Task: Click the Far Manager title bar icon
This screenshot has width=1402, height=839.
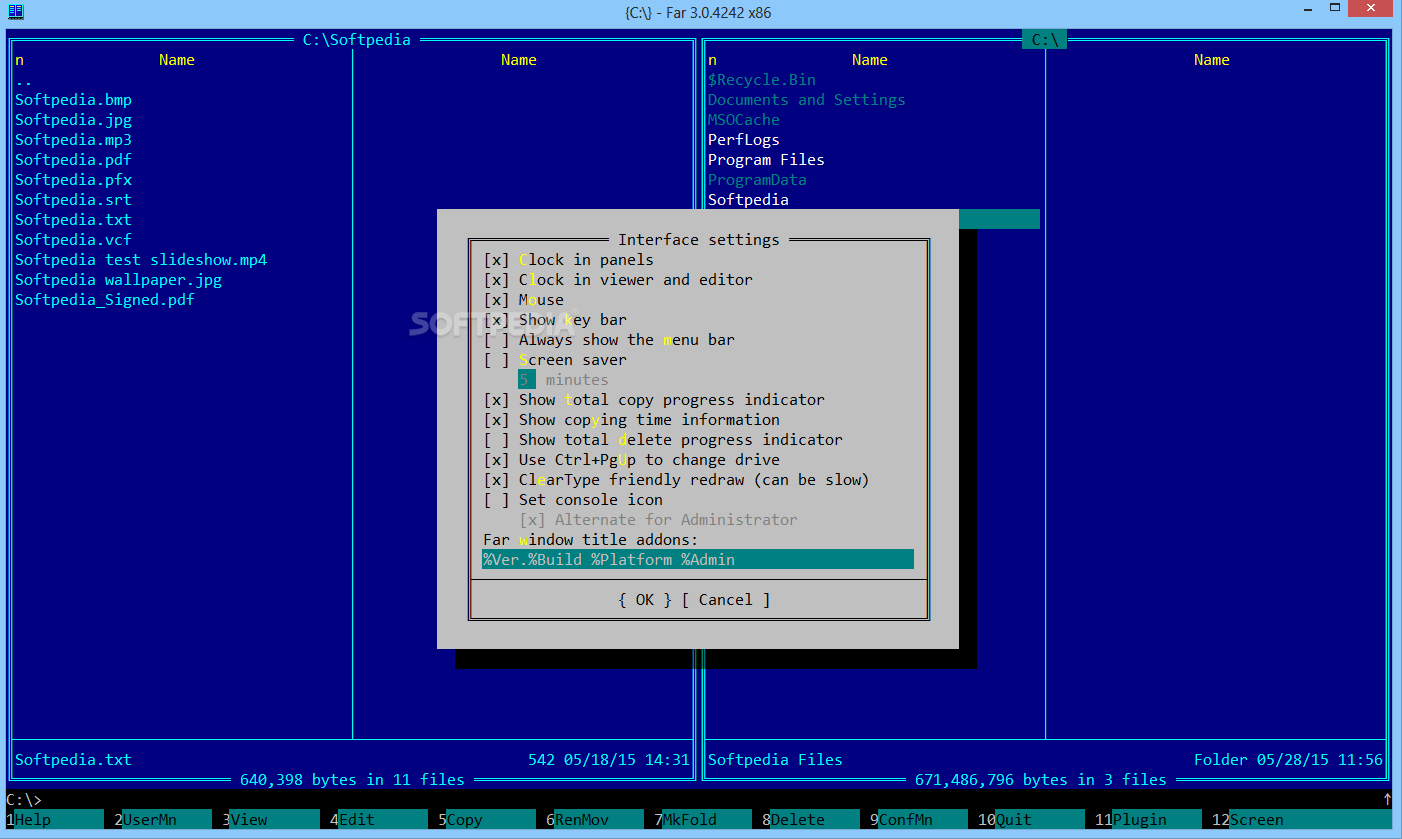Action: tap(15, 12)
